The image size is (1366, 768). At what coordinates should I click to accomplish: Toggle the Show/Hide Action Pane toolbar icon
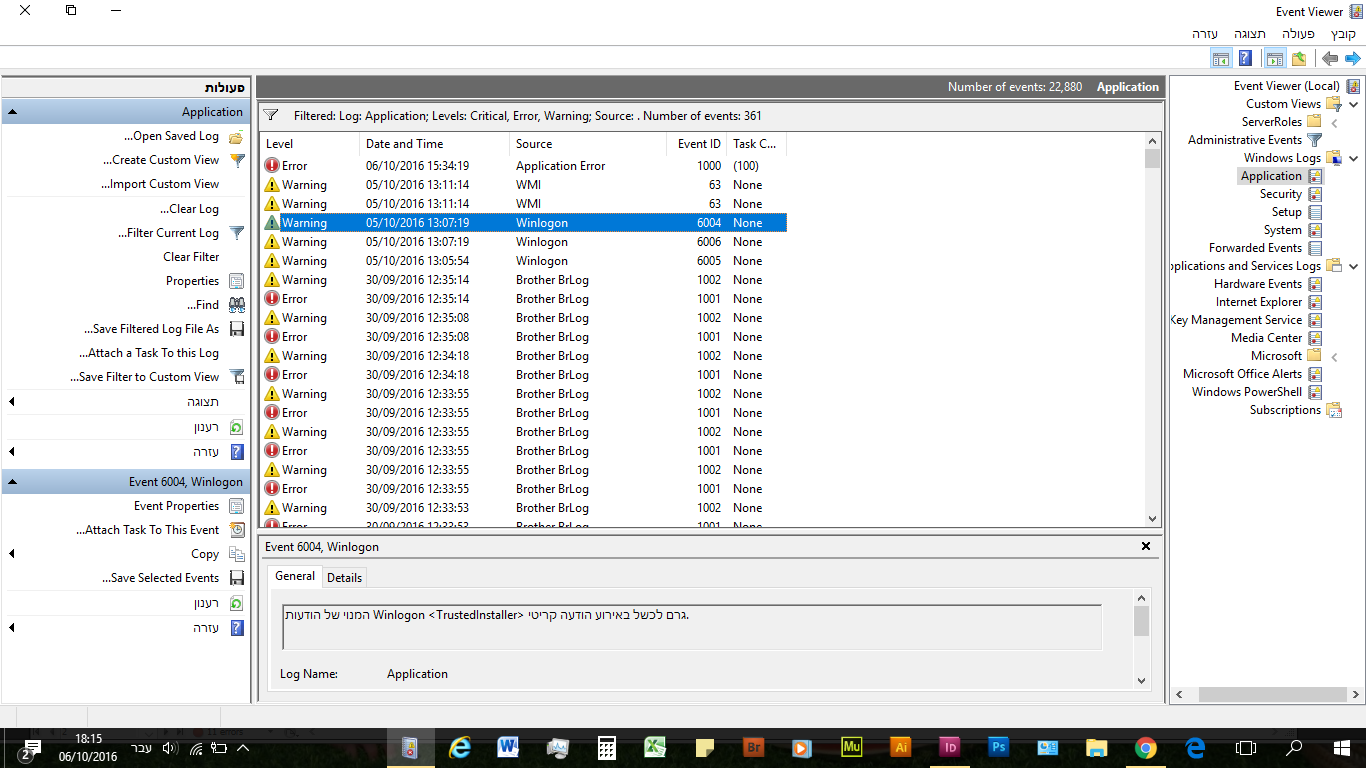coord(1221,59)
